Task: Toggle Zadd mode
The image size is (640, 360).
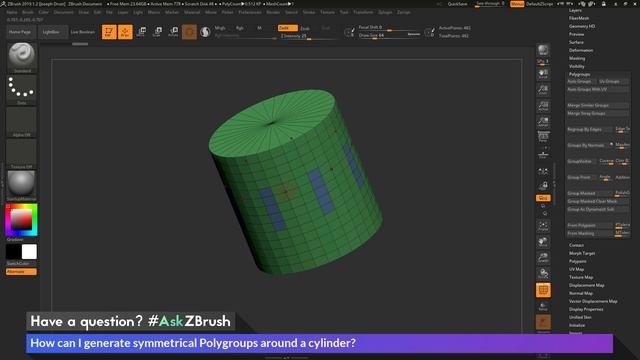Action: 287,28
